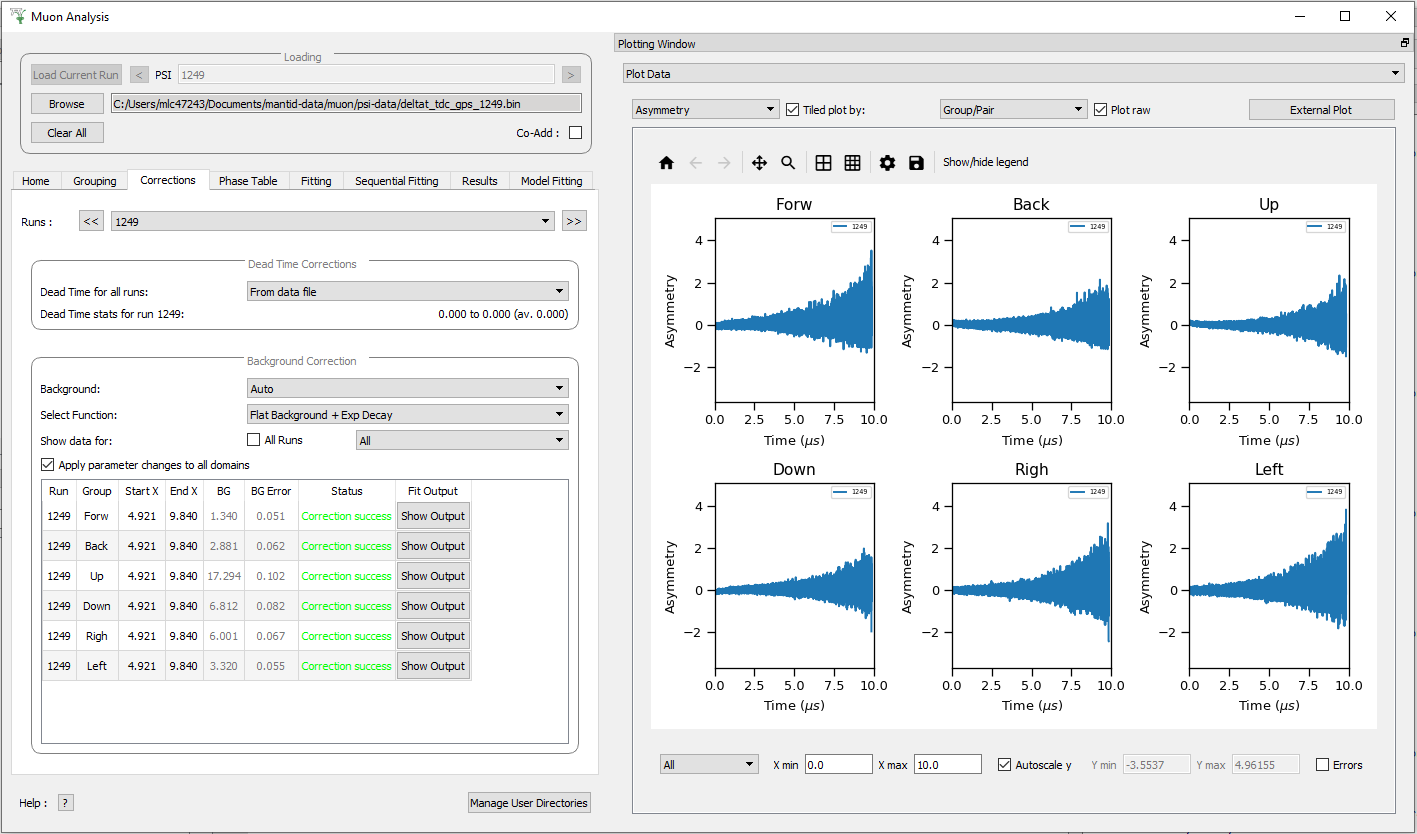Disable the Tiled plot by checkbox
The image size is (1417, 834).
coord(793,110)
